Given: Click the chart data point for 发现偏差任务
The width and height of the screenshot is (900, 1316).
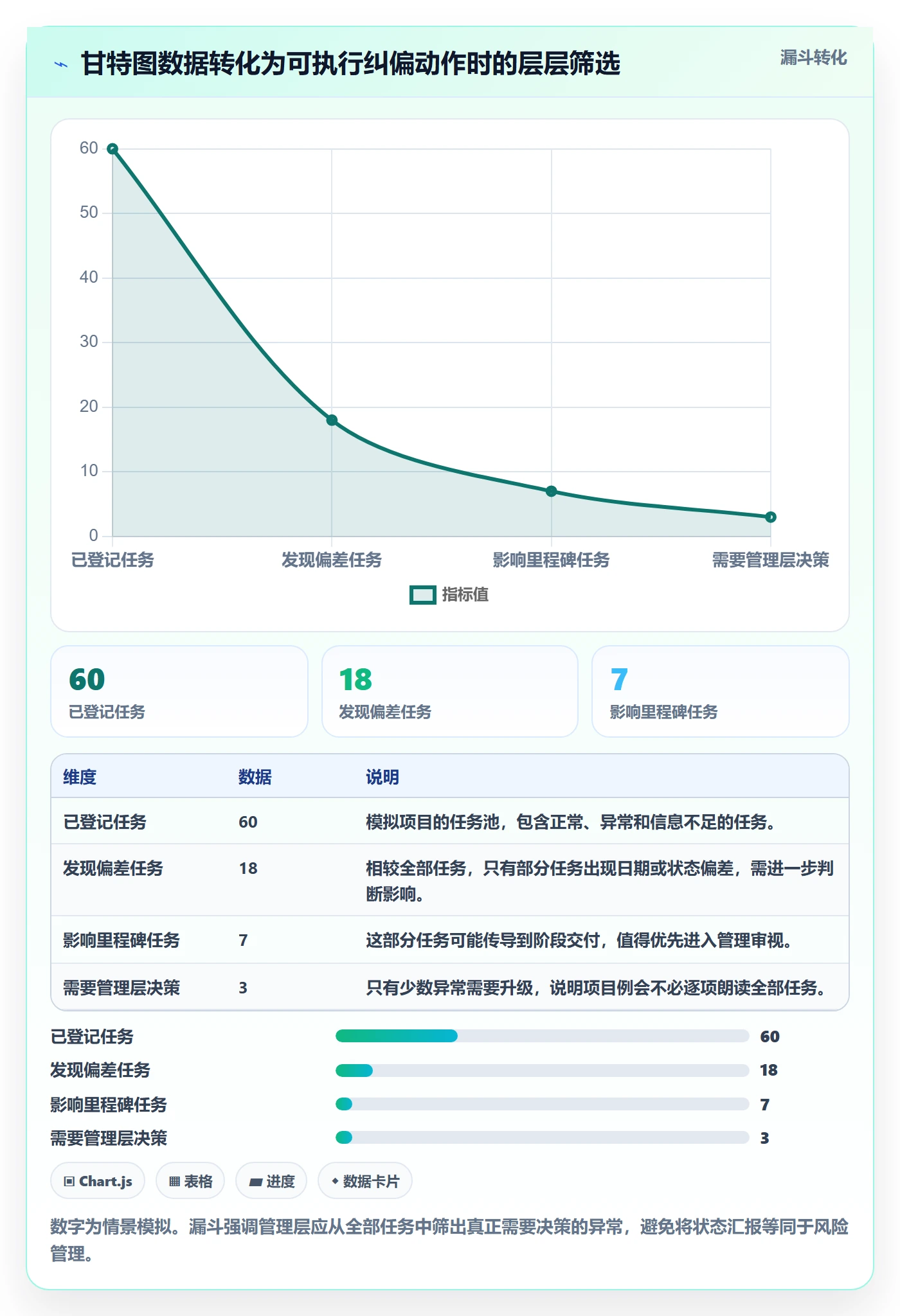Looking at the screenshot, I should pyautogui.click(x=332, y=420).
